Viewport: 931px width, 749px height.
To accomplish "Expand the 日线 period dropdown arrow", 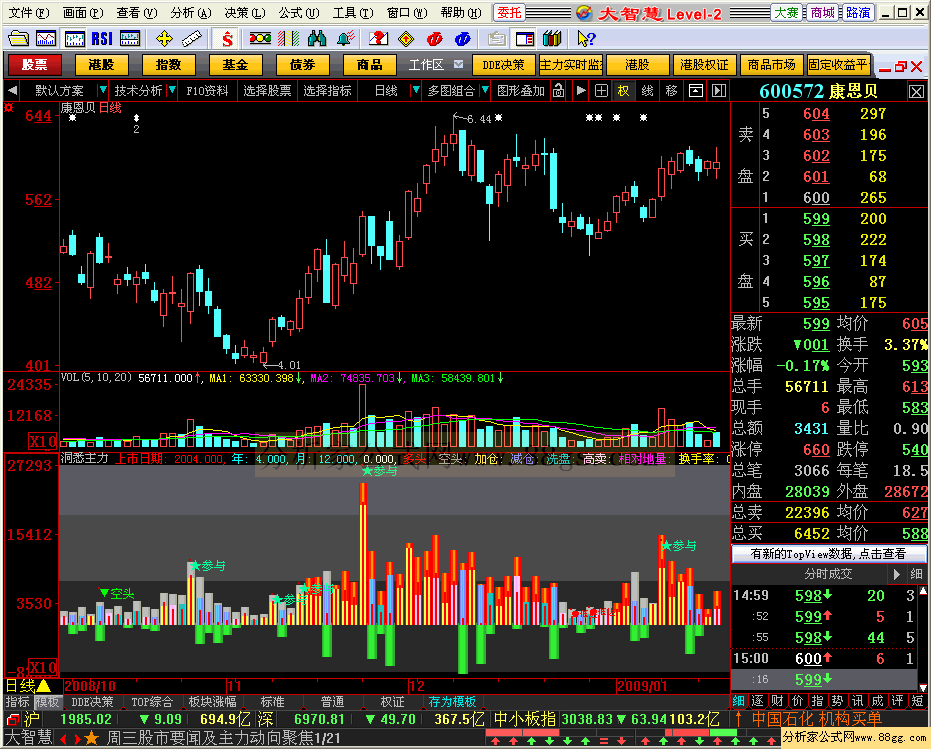I will coord(416,91).
